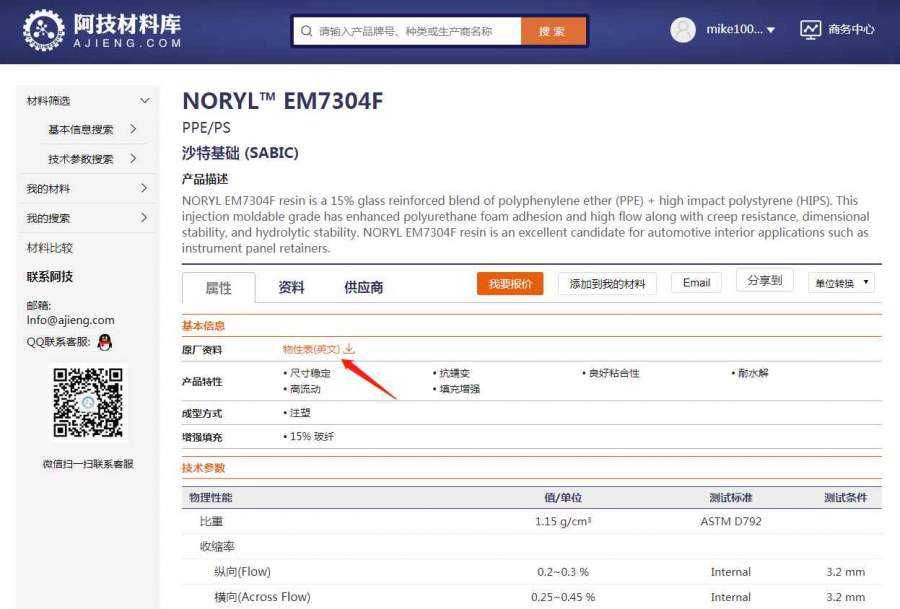Open the mike100... account dropdown
Image resolution: width=900 pixels, height=609 pixels.
point(740,29)
